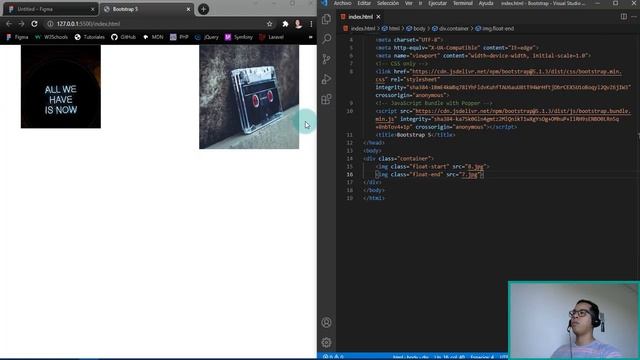Open the MDN bookmark
The width and height of the screenshot is (640, 360).
pos(153,37)
